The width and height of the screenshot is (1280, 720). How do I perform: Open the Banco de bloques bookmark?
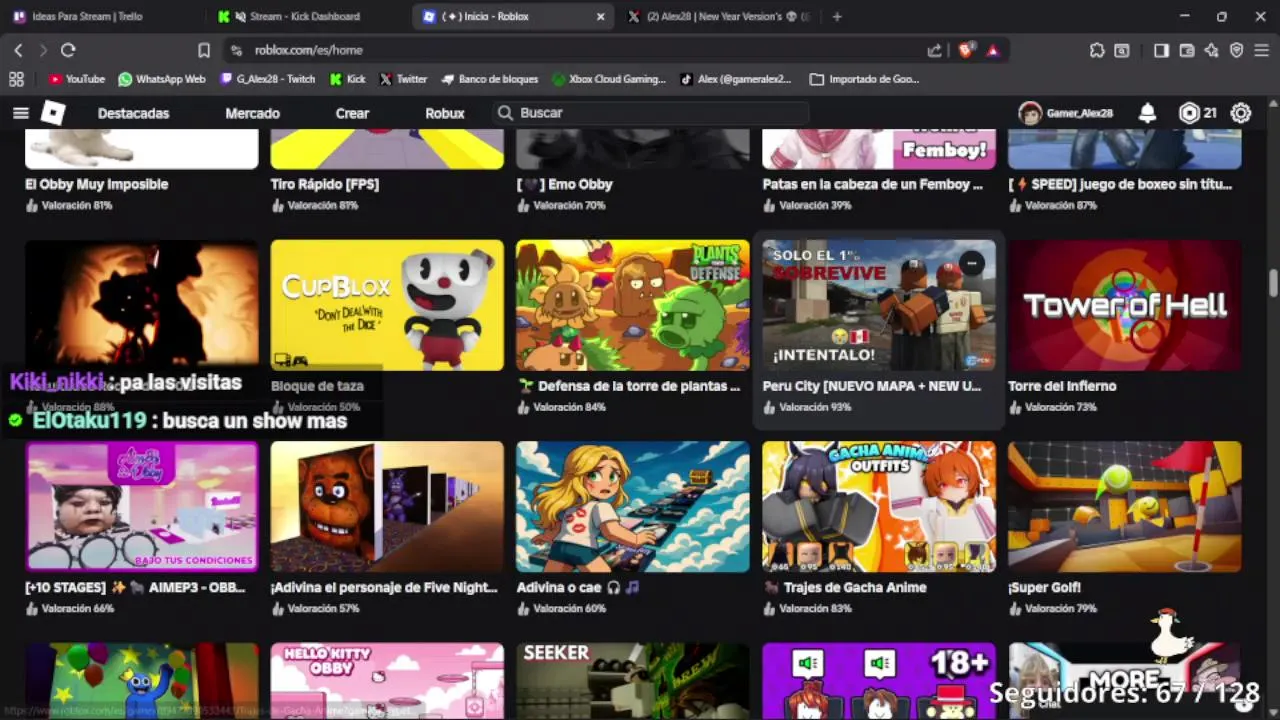(489, 79)
